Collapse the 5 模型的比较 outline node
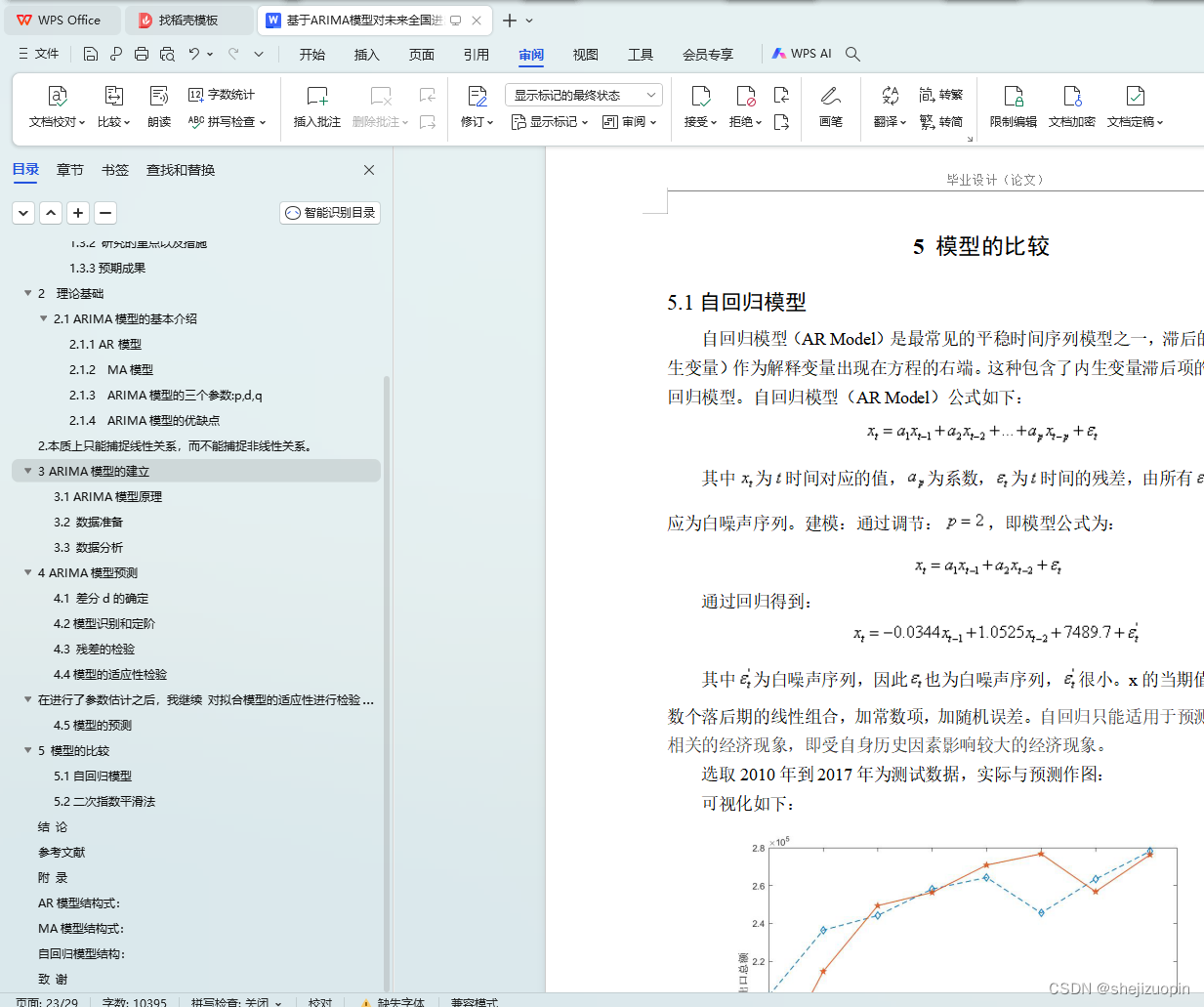 27,750
